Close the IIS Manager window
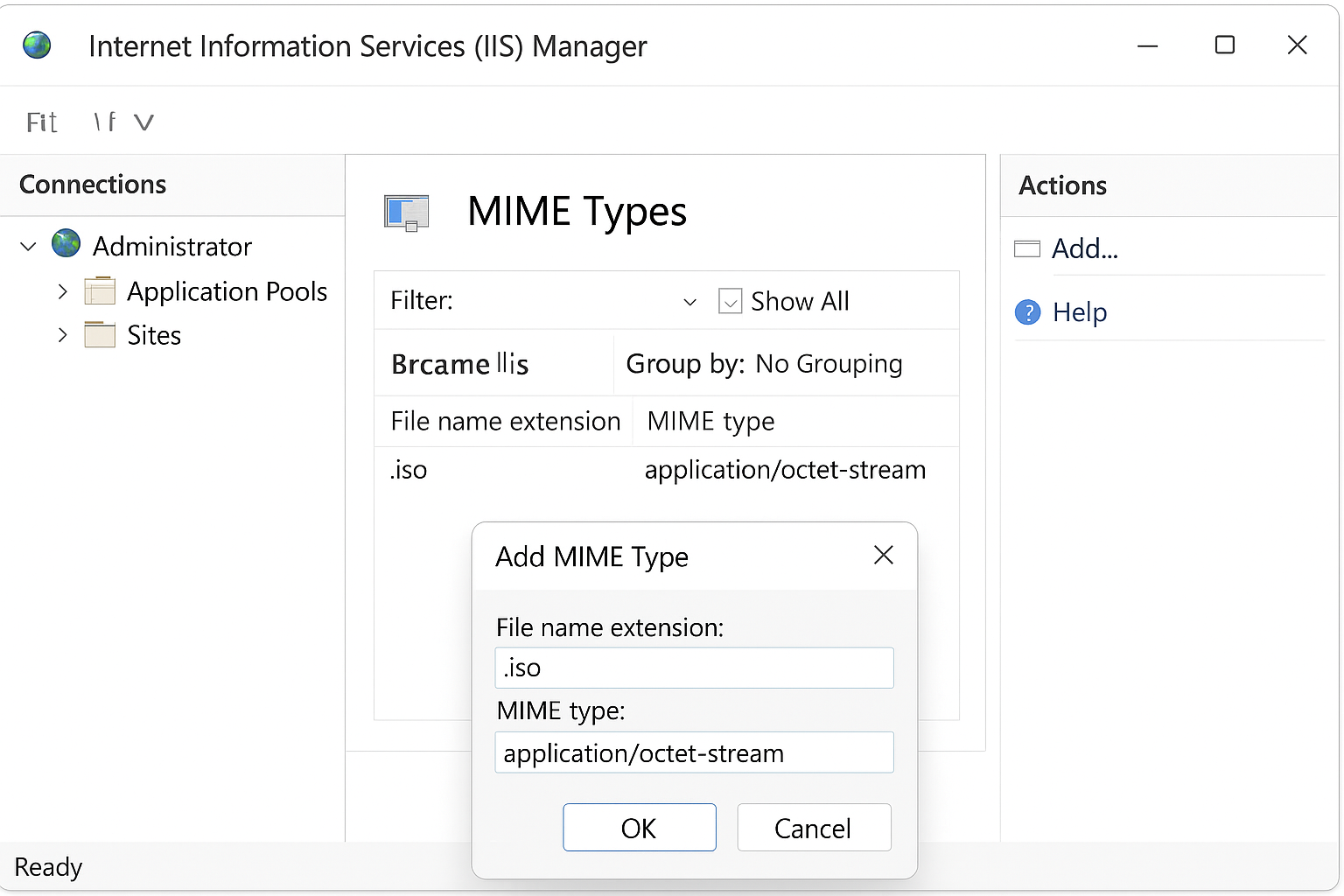1344x896 pixels. pyautogui.click(x=1298, y=45)
